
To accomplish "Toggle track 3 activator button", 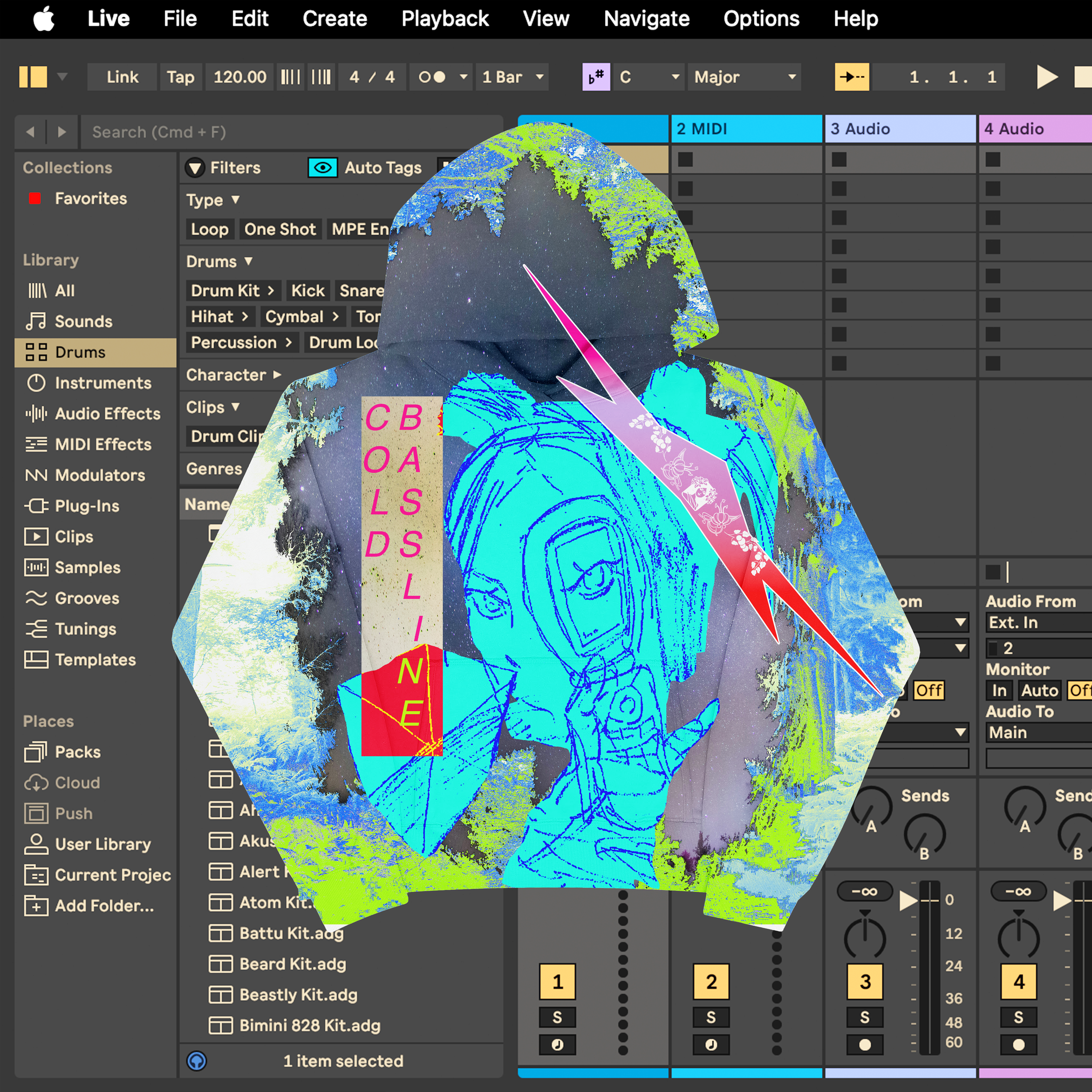I will pyautogui.click(x=865, y=982).
